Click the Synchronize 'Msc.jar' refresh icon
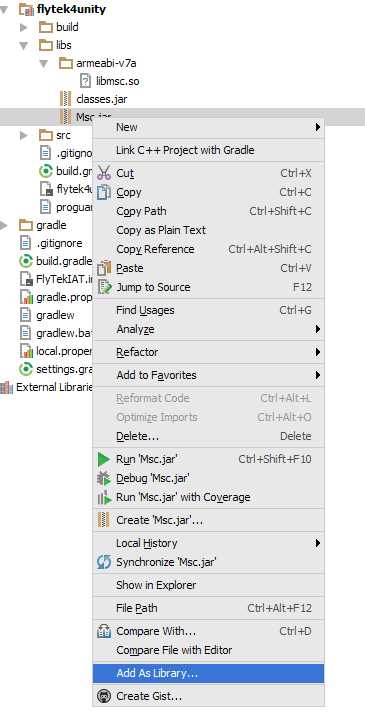 point(104,562)
